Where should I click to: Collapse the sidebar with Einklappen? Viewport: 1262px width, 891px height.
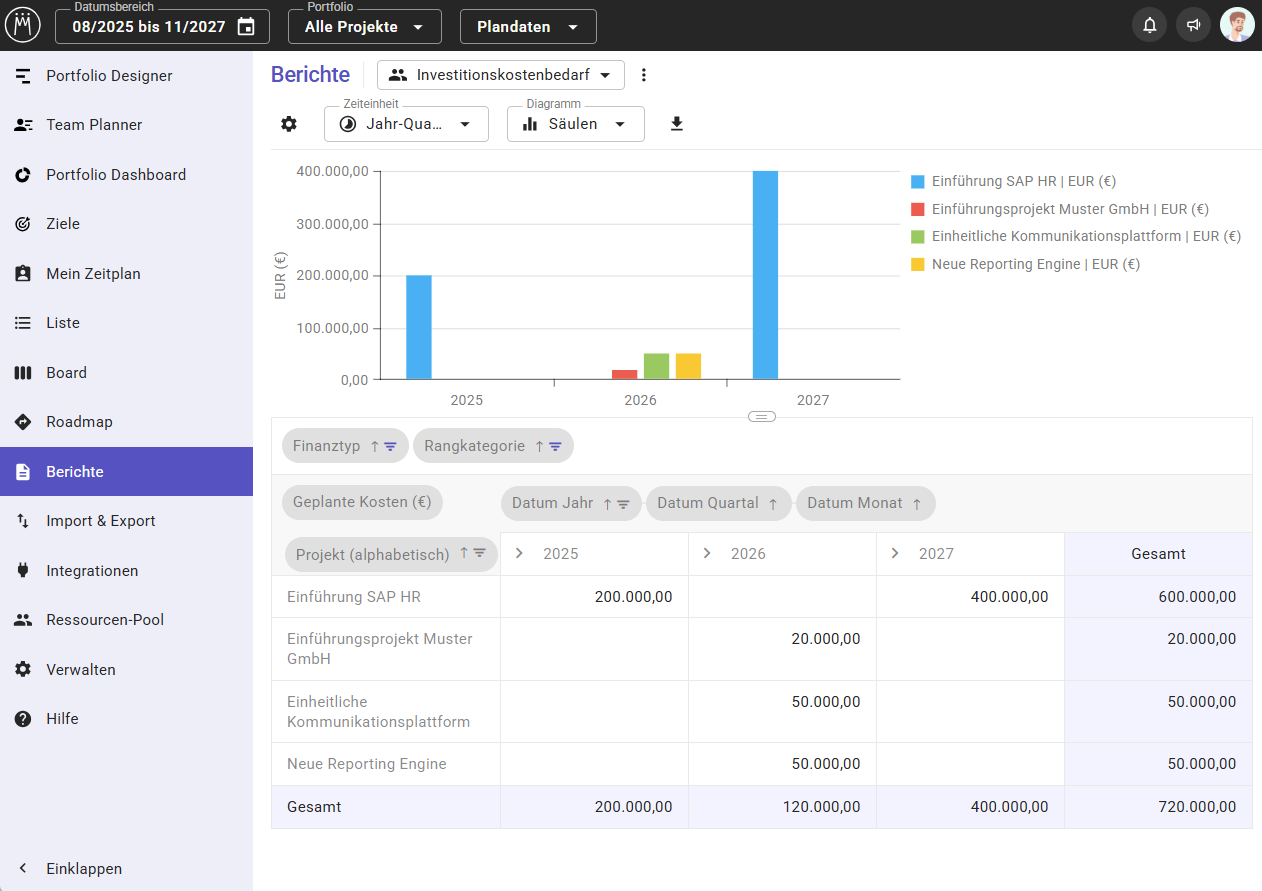point(83,869)
